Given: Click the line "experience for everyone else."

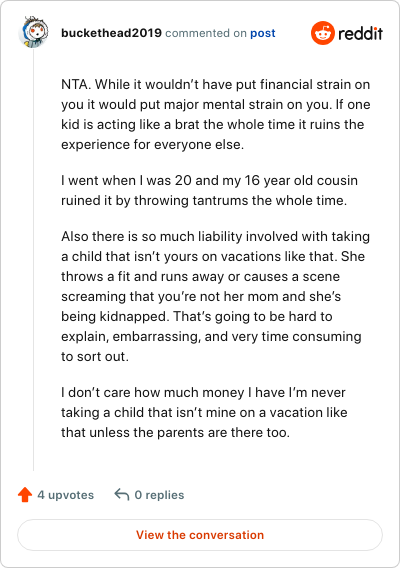Looking at the screenshot, I should [x=153, y=145].
